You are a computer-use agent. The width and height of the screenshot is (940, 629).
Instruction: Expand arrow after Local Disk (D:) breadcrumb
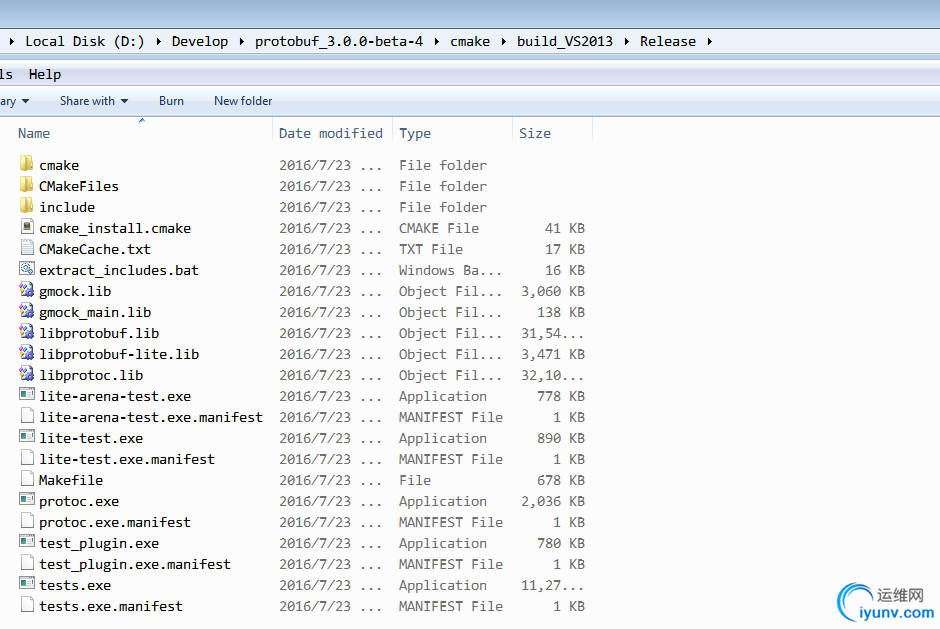coord(158,41)
